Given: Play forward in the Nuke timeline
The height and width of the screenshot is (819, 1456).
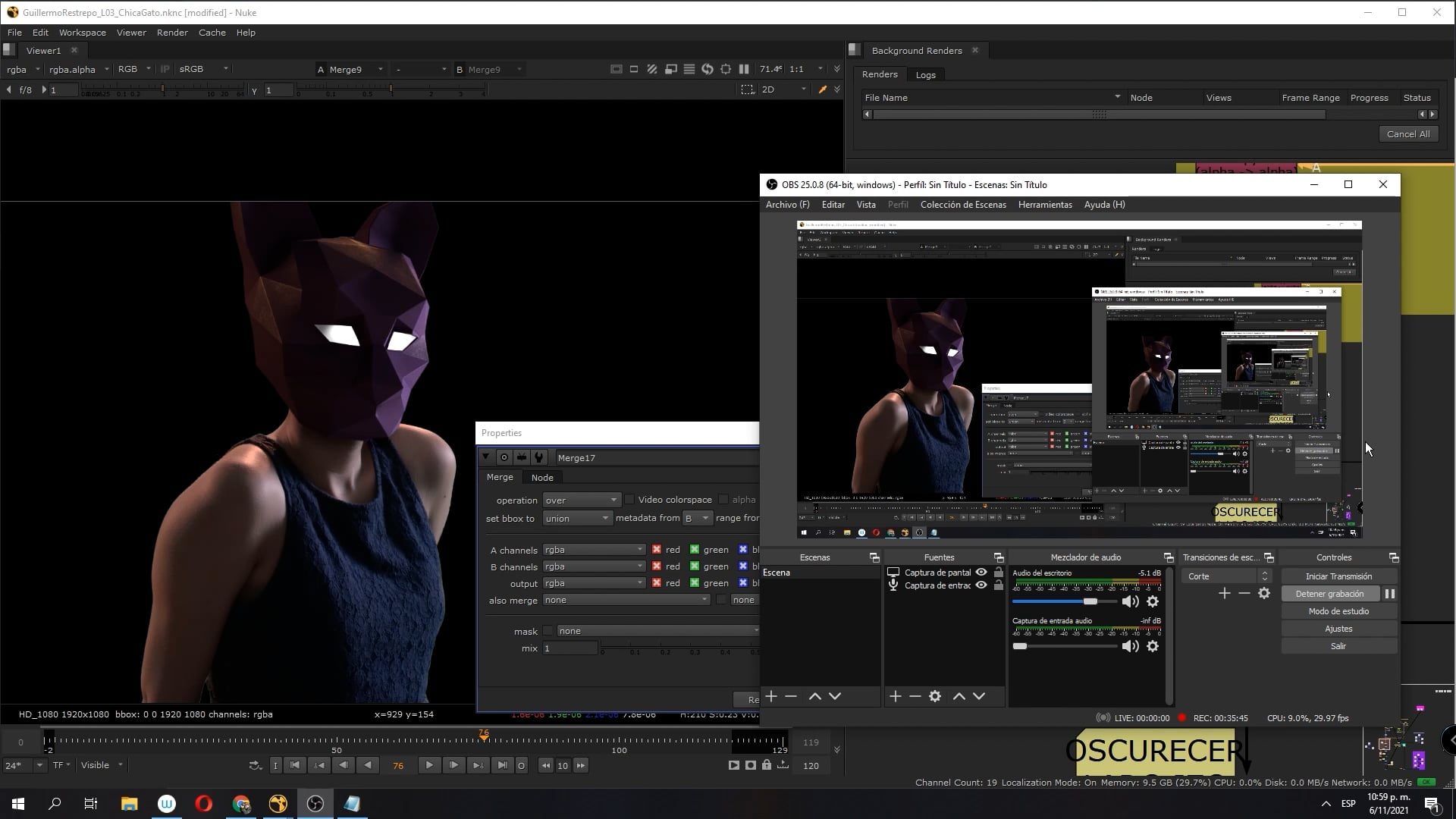Looking at the screenshot, I should coord(429,765).
